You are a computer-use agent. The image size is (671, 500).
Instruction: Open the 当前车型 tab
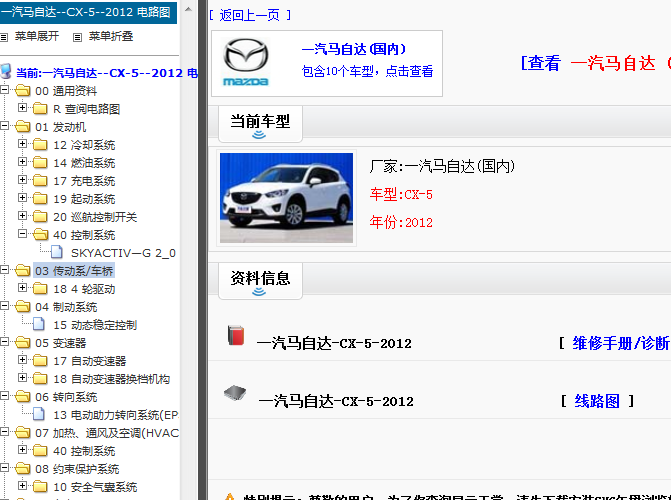click(260, 124)
